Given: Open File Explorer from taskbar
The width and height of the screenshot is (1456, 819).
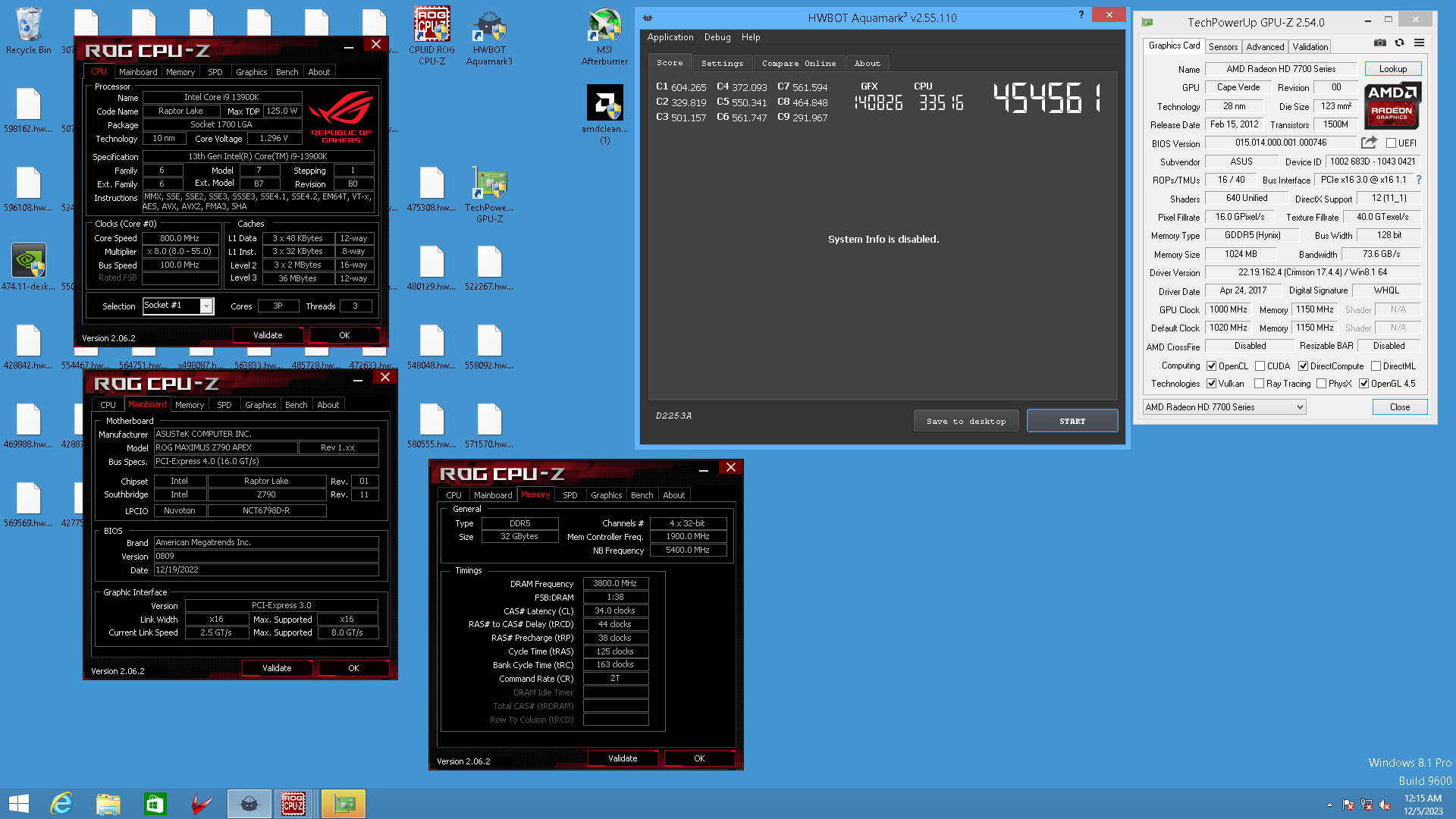Looking at the screenshot, I should 108,804.
